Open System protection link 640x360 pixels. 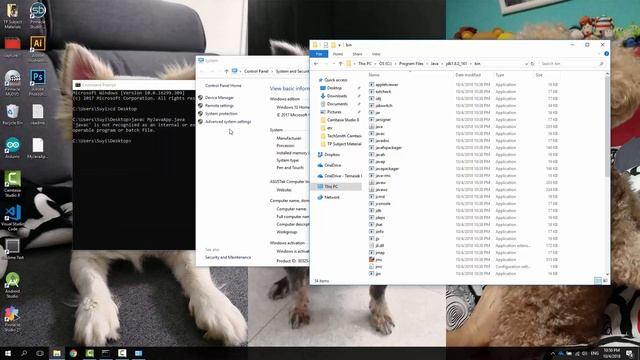pos(221,113)
